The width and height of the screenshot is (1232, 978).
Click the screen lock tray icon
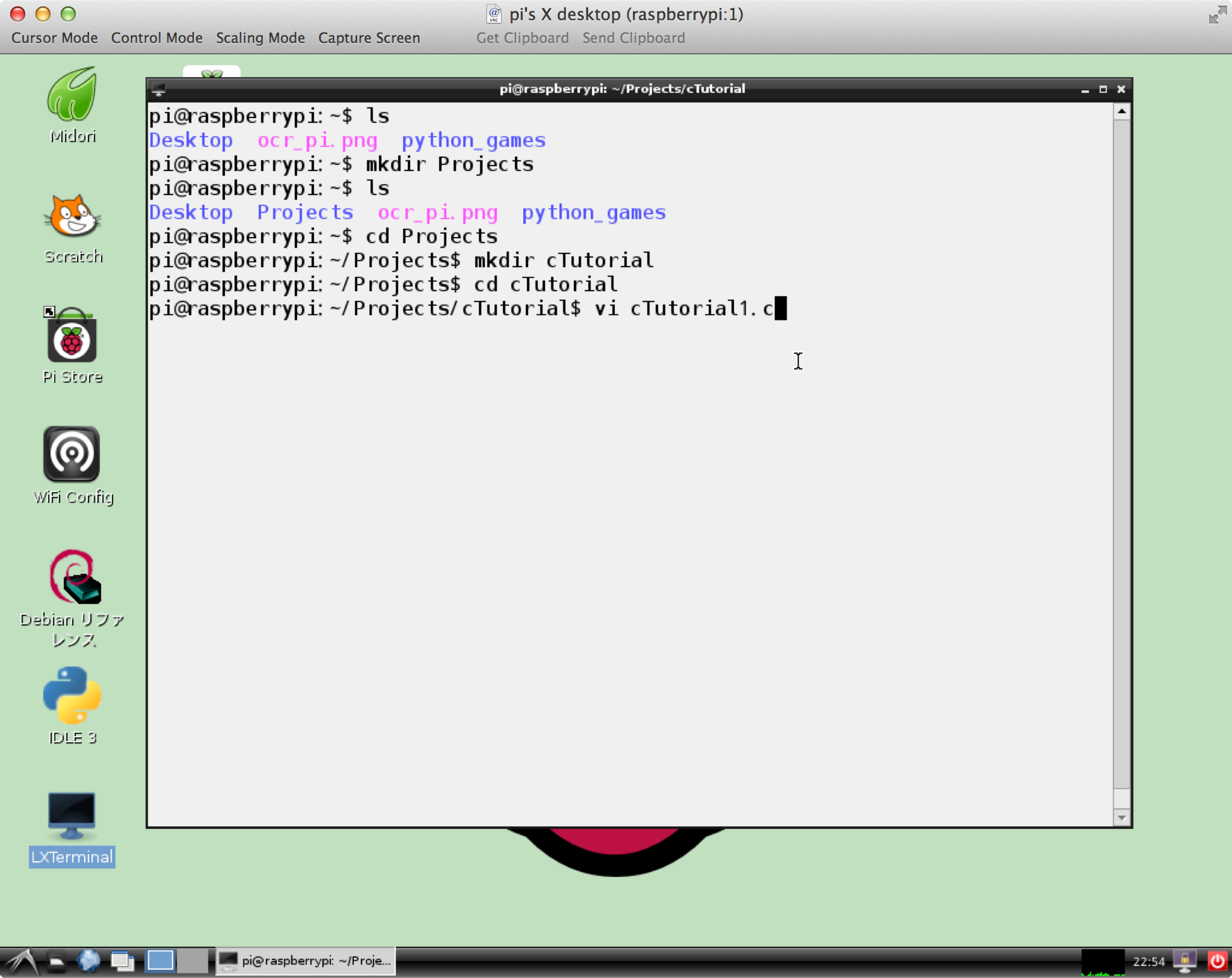click(1185, 961)
